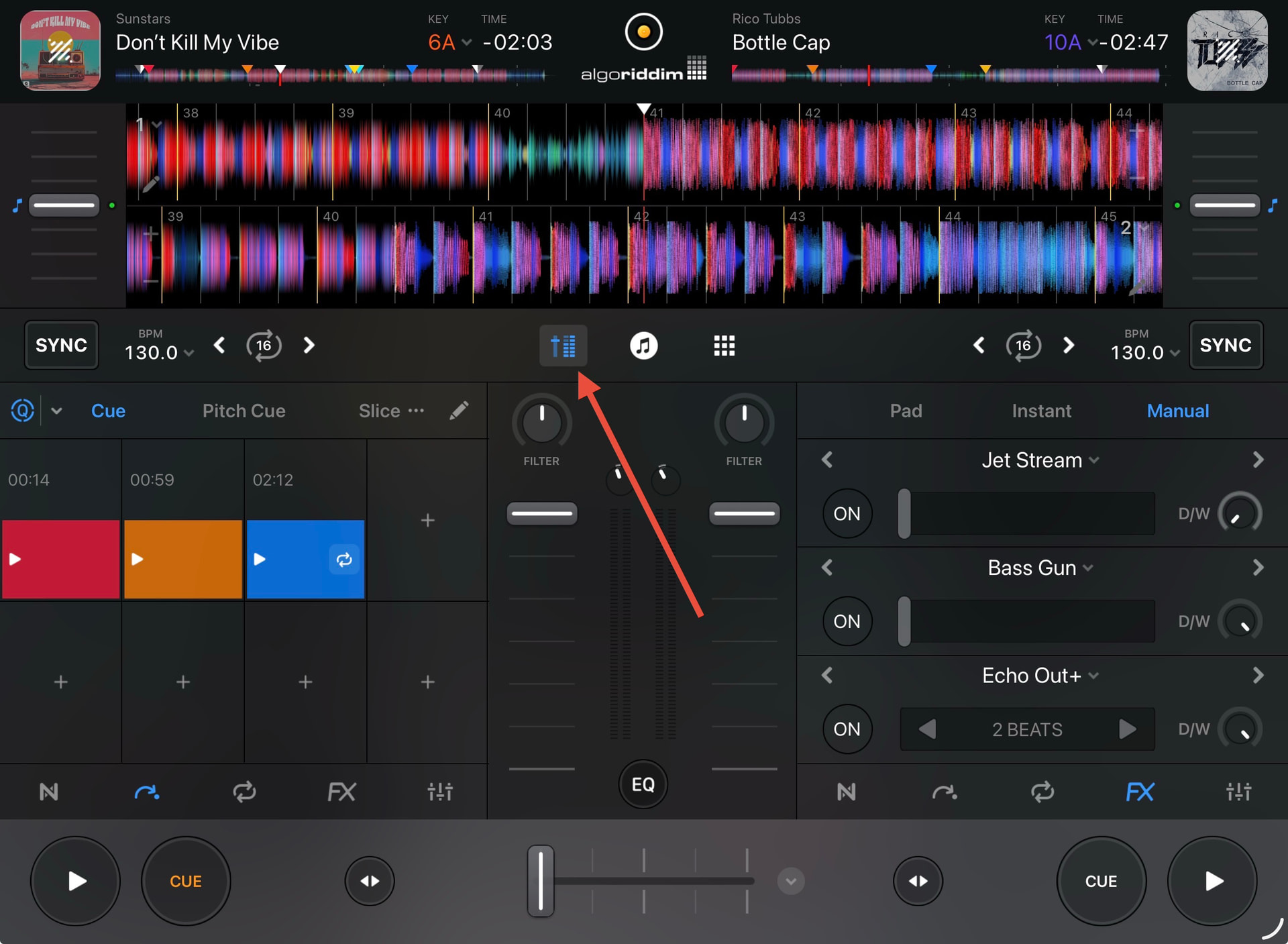Toggle SYNC on the left deck
Screen dimensions: 1288x944
coord(61,345)
